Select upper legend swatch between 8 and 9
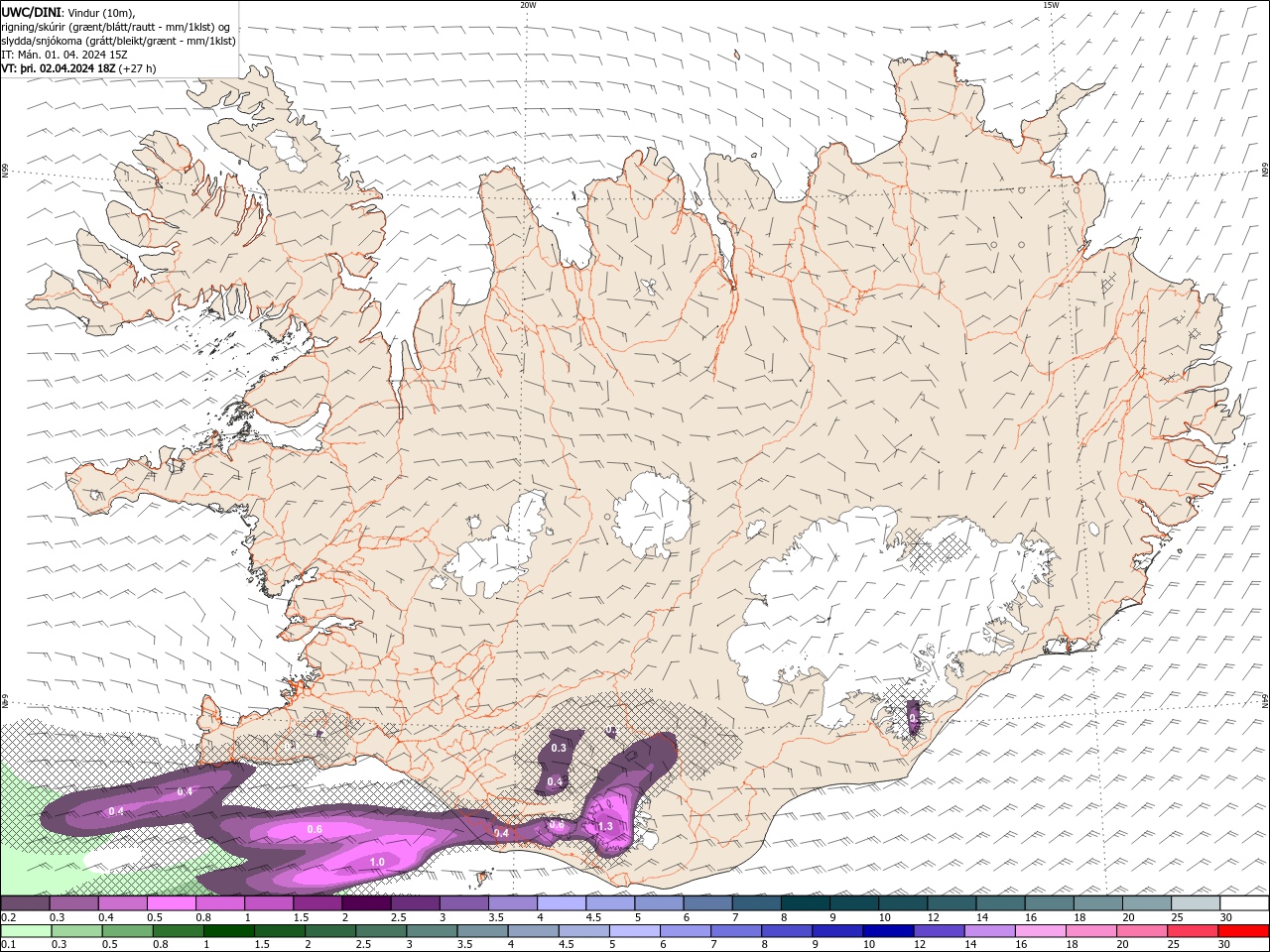 [x=806, y=903]
